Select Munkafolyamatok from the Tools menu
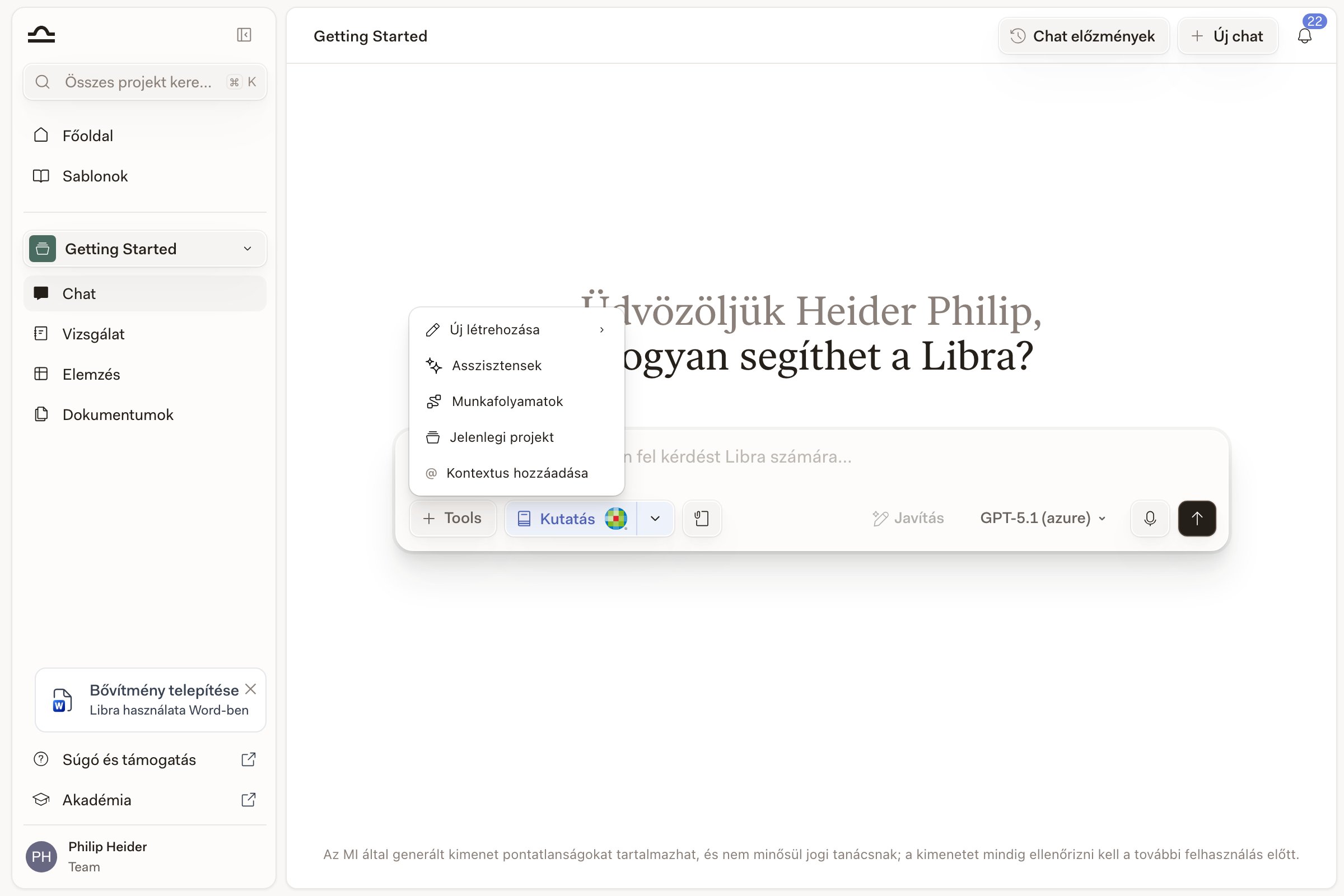Screen dimensions: 1344x896 pos(516,401)
